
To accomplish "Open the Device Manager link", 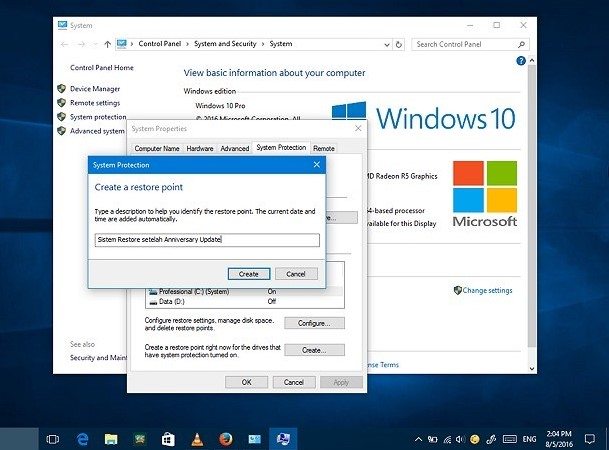I will (x=94, y=88).
